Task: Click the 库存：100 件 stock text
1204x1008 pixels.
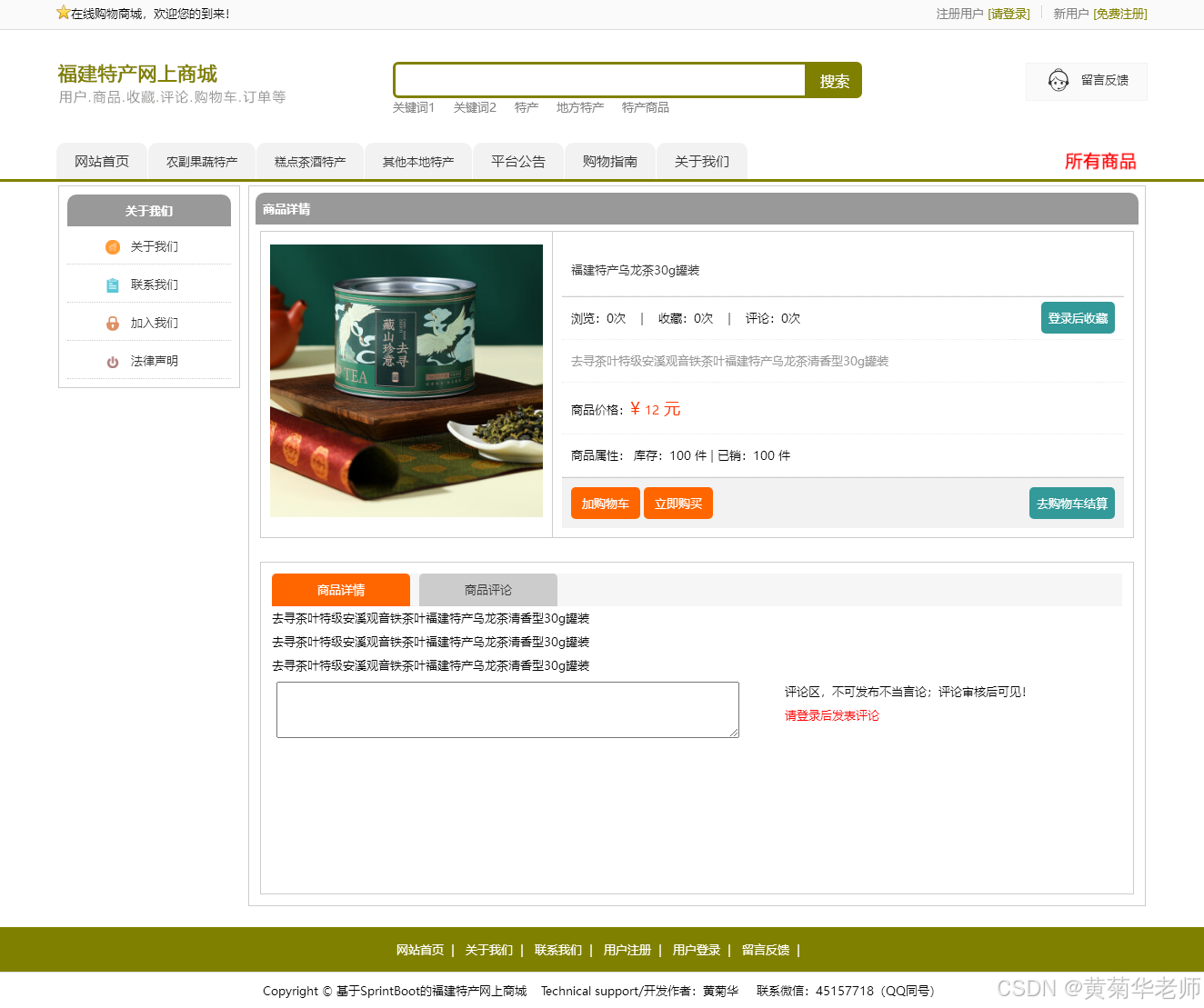Action: (x=670, y=455)
